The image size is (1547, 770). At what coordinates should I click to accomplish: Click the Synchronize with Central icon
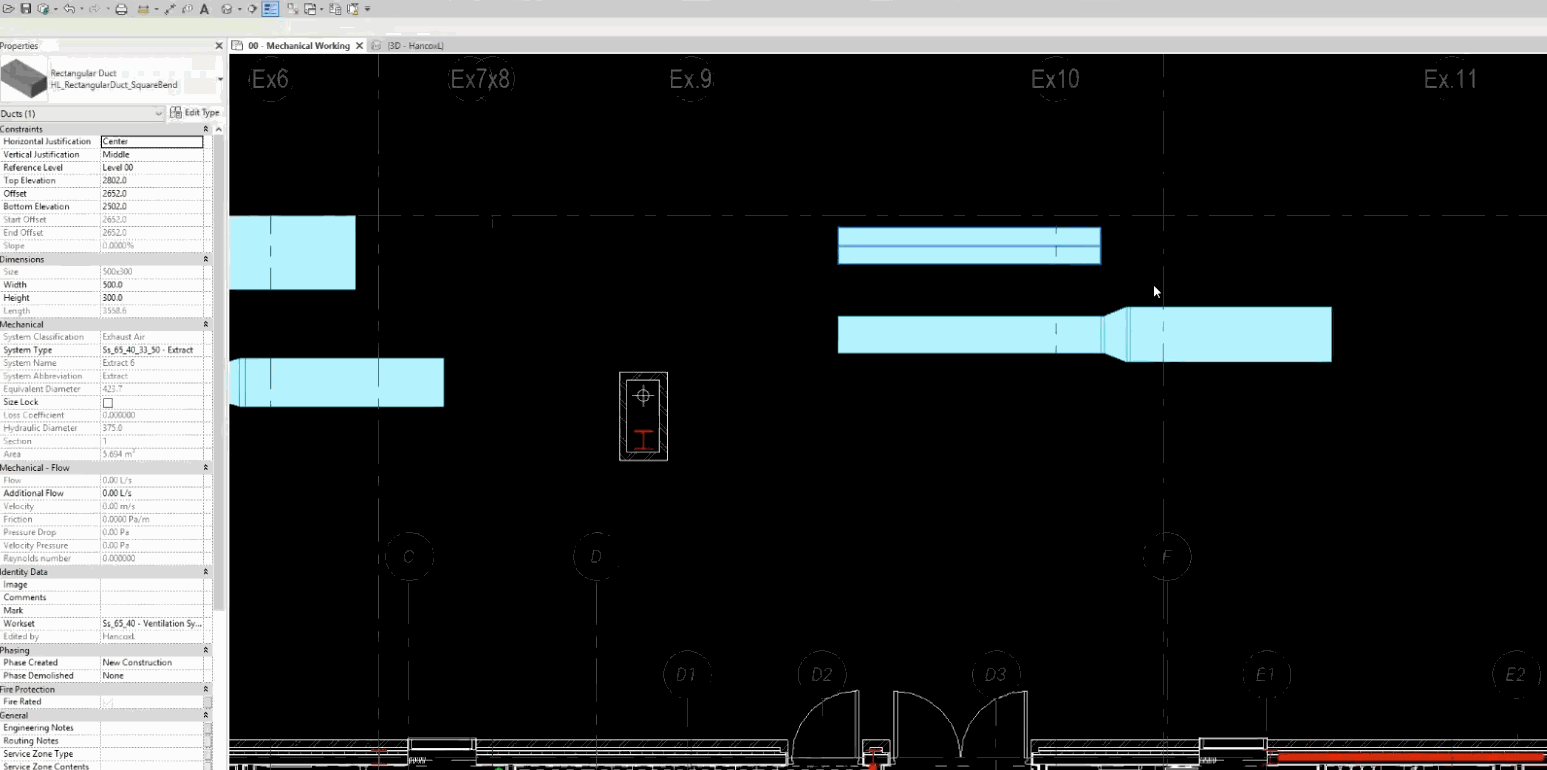[x=42, y=9]
